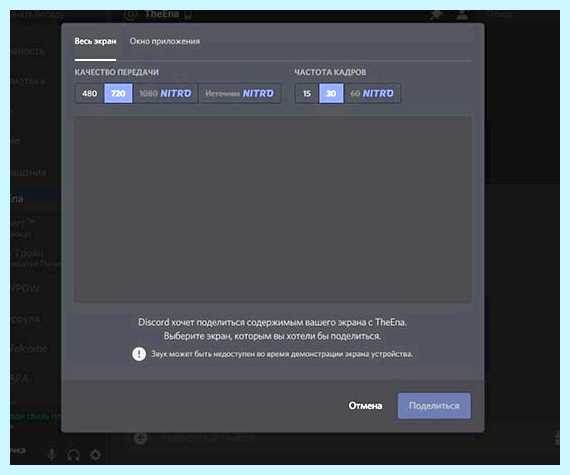Screen dimensions: 570x475
Task: Click 'Выберите экран' instruction text
Action: coord(272,336)
